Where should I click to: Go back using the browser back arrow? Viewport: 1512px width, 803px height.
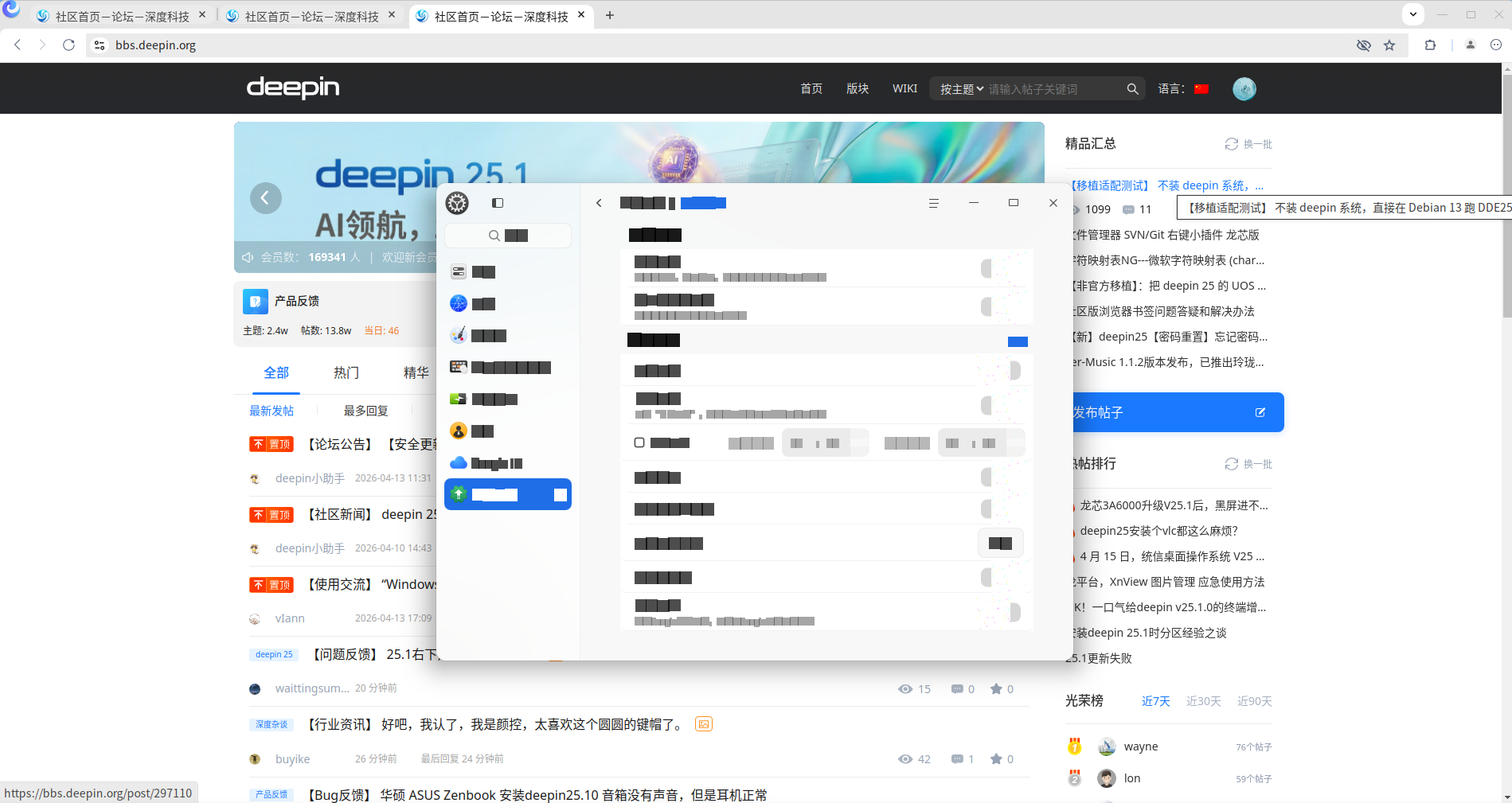coord(18,45)
